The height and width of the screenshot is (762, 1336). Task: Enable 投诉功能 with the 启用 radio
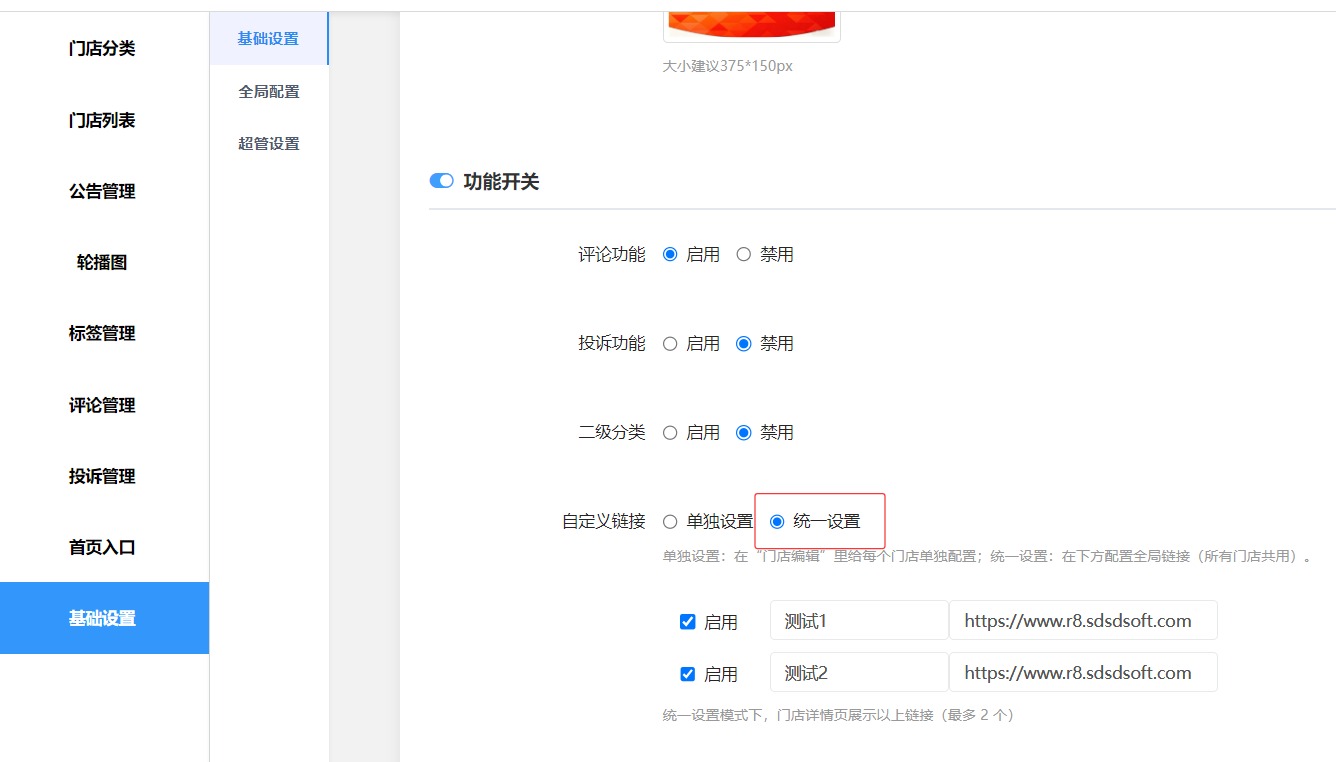(670, 344)
